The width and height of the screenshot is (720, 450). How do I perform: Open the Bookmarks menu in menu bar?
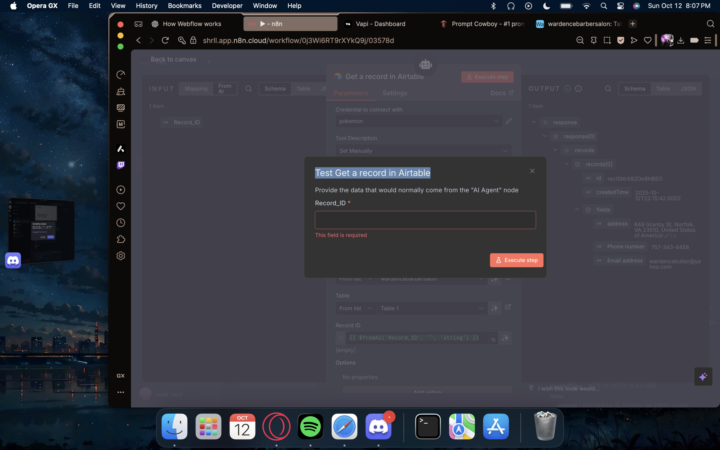(x=184, y=6)
